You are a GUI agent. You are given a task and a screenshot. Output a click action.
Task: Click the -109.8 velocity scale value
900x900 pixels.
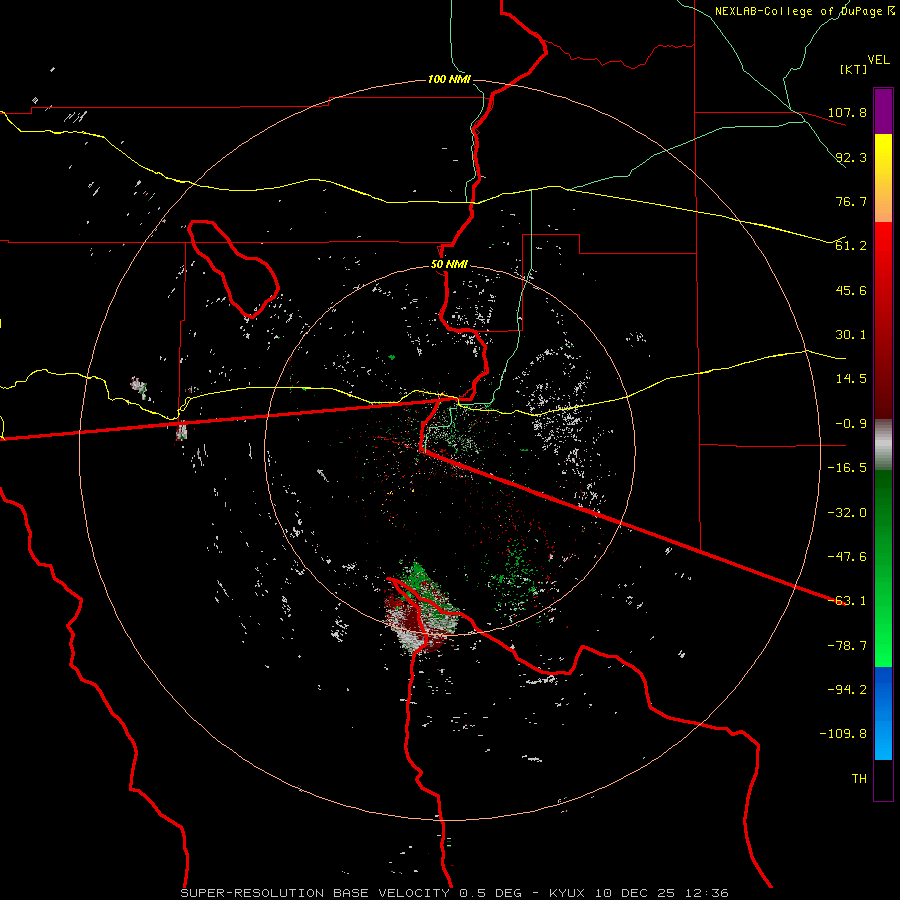pos(843,734)
